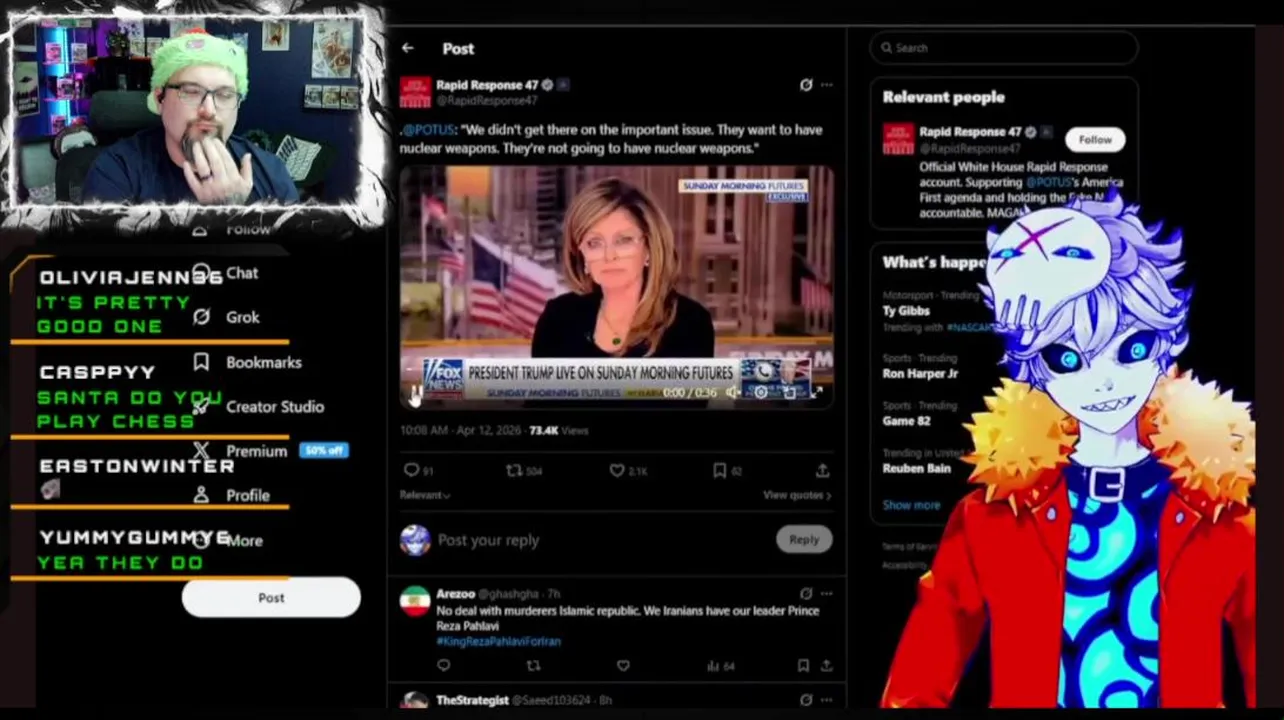This screenshot has width=1284, height=720.
Task: Bookmark Arezoo's comment
Action: (803, 665)
